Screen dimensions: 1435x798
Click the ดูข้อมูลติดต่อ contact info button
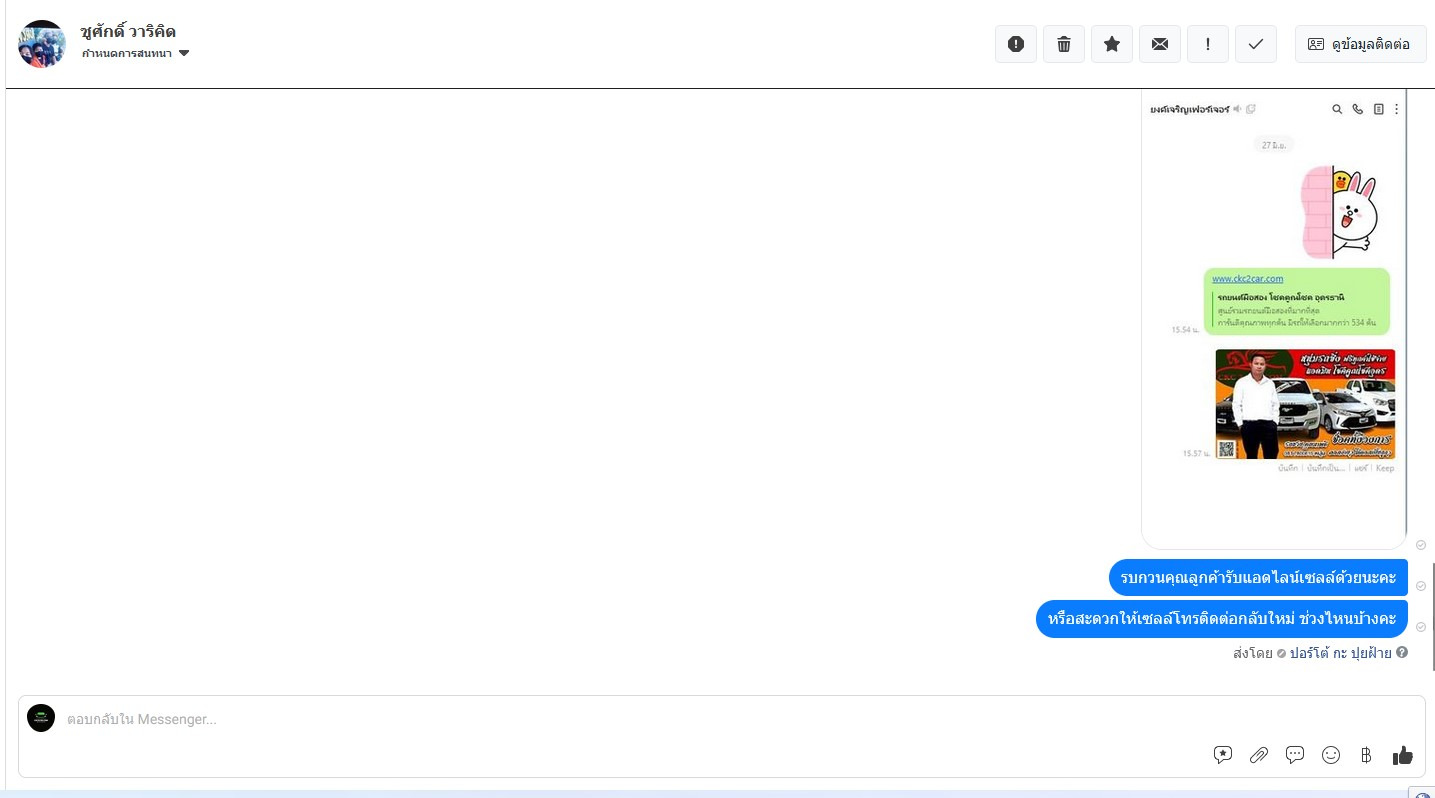click(1360, 44)
